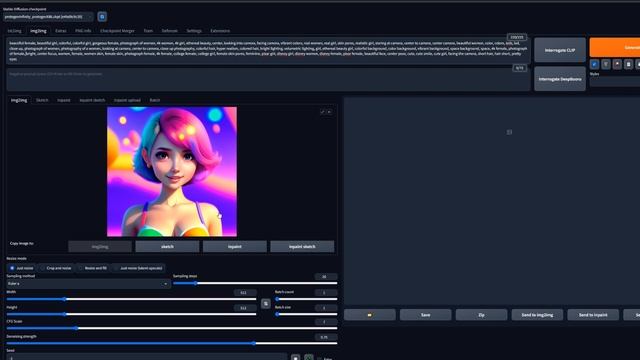640x360 pixels.
Task: Click the Height value box
Action: coord(245,308)
